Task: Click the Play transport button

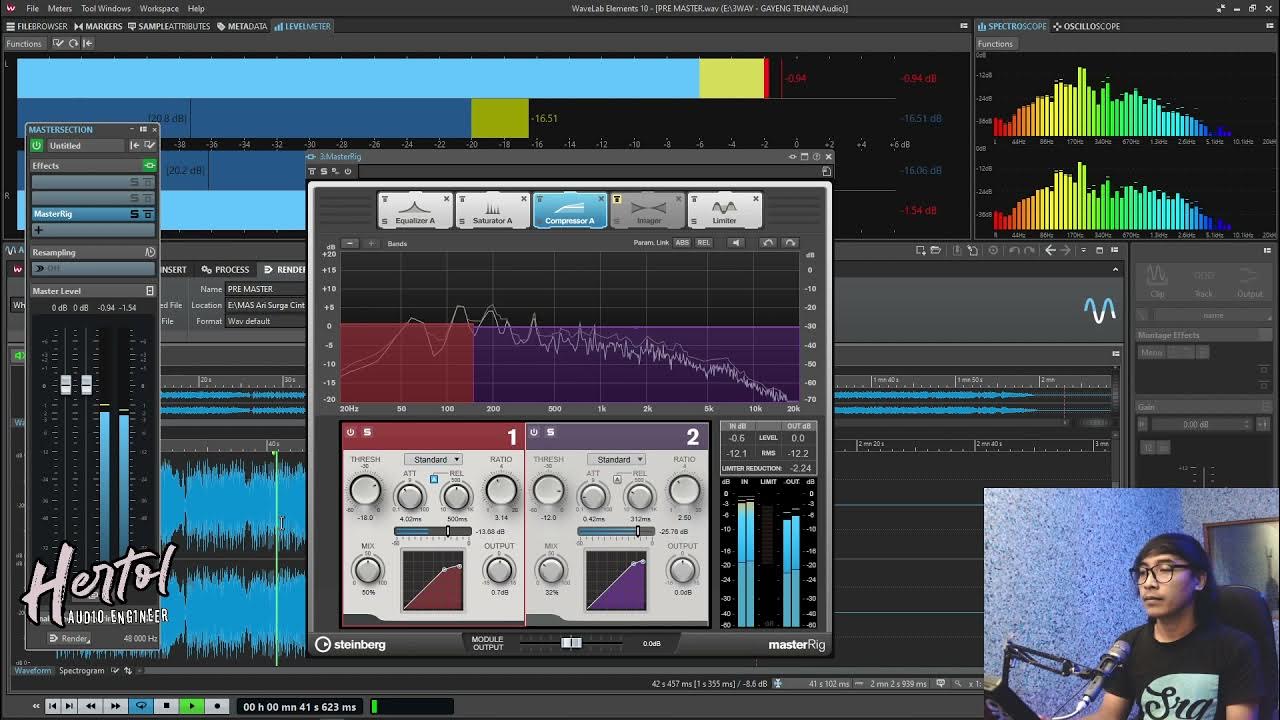Action: point(191,706)
